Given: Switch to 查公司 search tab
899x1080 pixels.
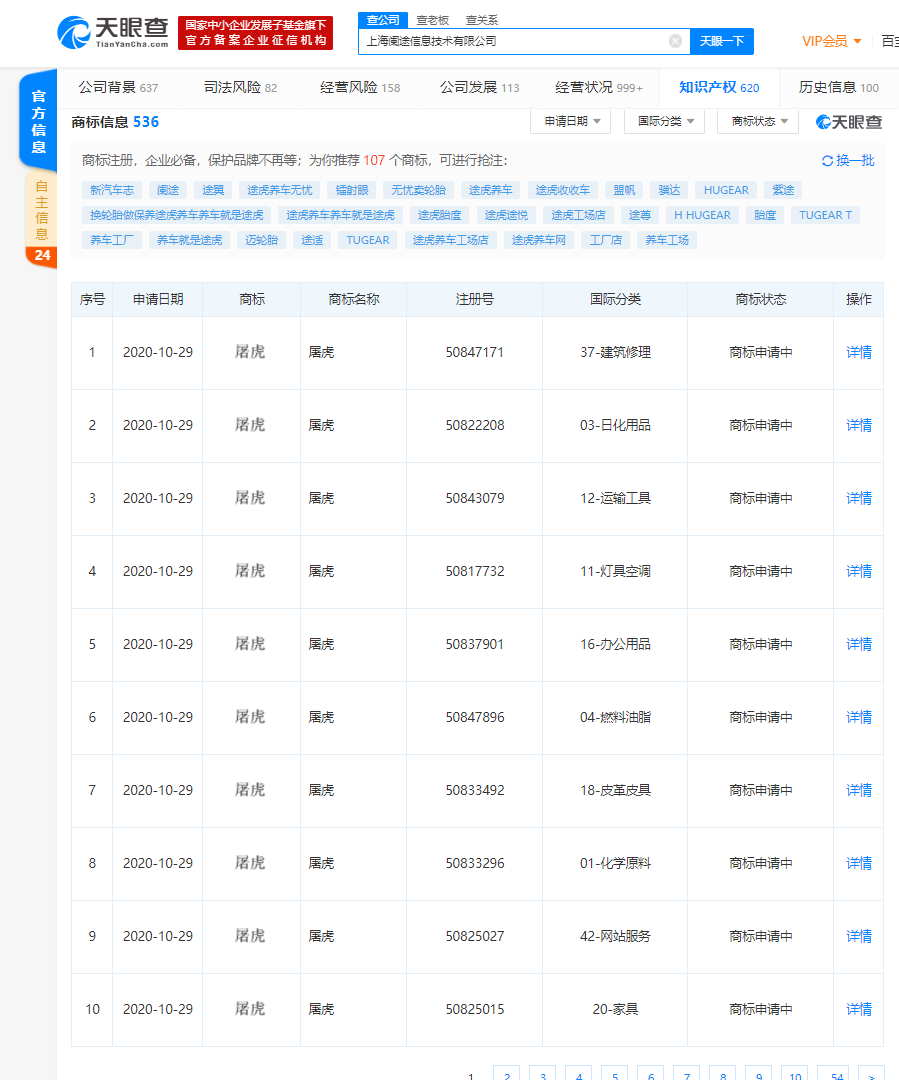Looking at the screenshot, I should (x=383, y=20).
